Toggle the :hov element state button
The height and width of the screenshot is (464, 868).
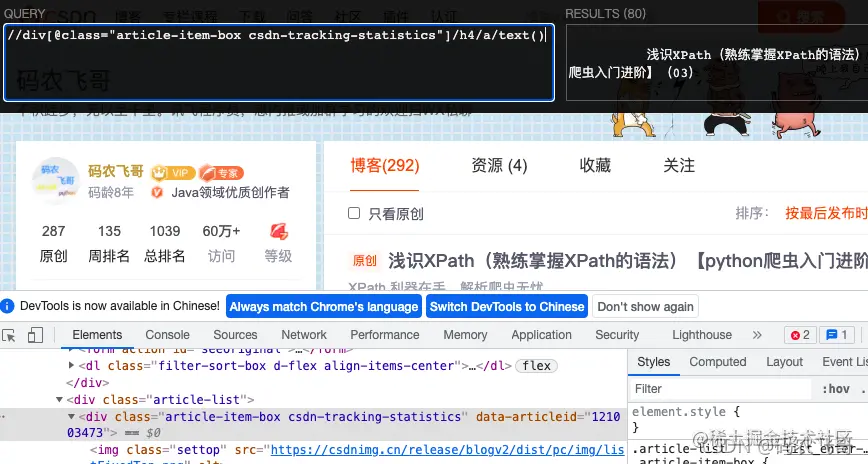[x=835, y=389]
